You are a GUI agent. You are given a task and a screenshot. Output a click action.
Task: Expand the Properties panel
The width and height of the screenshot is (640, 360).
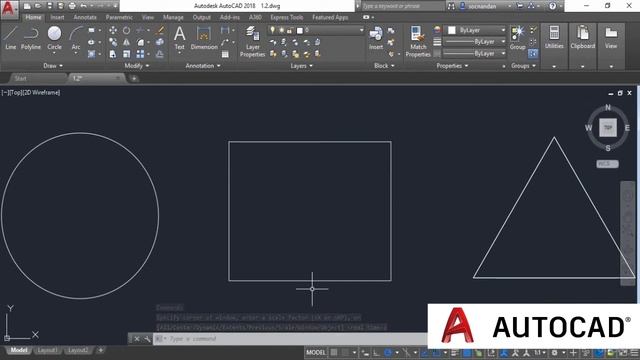tap(452, 66)
